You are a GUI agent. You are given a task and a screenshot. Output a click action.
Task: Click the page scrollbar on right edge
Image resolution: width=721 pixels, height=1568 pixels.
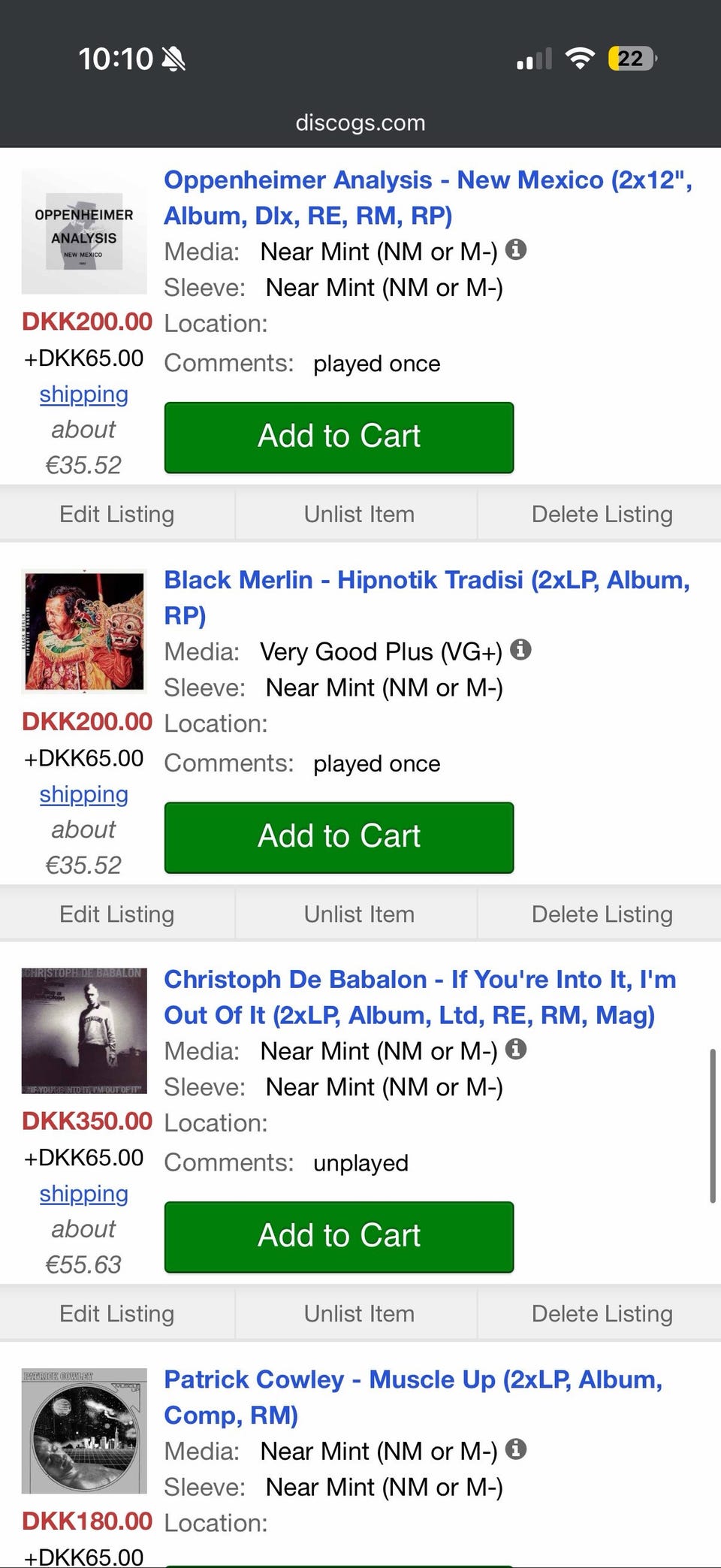click(712, 1126)
